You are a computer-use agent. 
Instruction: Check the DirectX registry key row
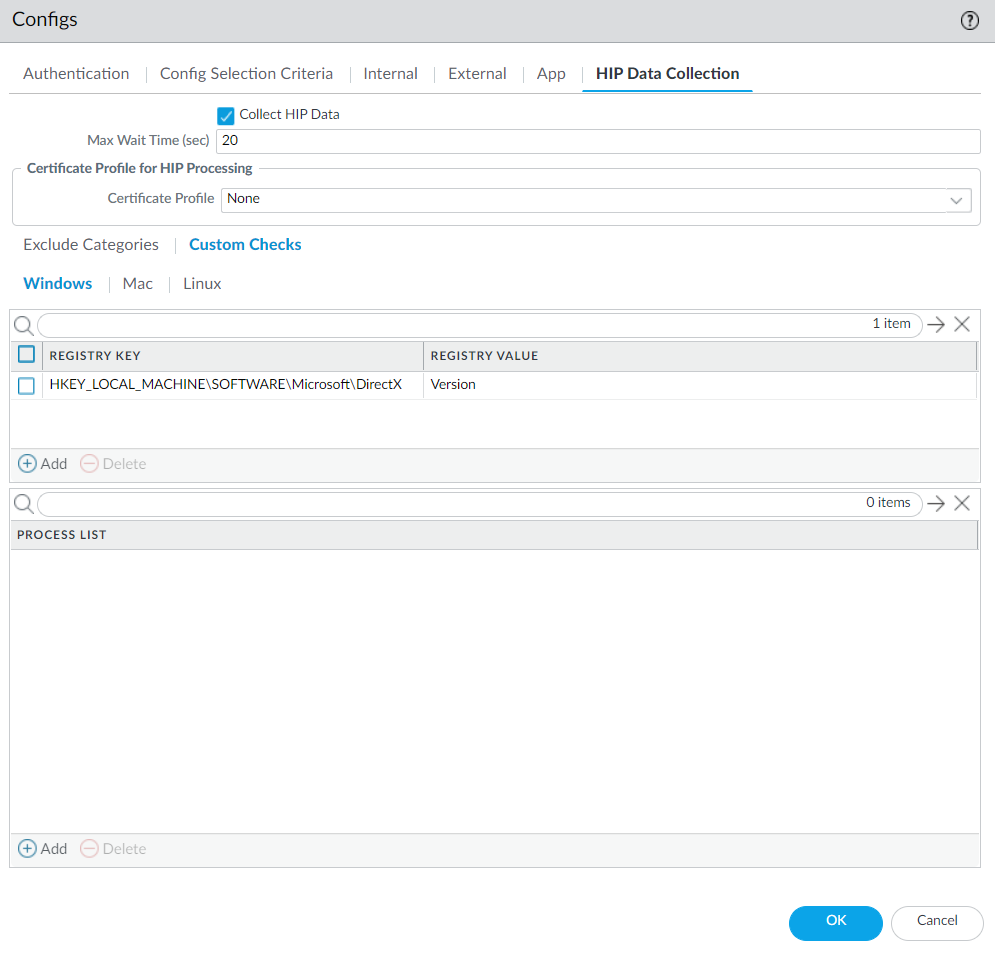click(27, 385)
